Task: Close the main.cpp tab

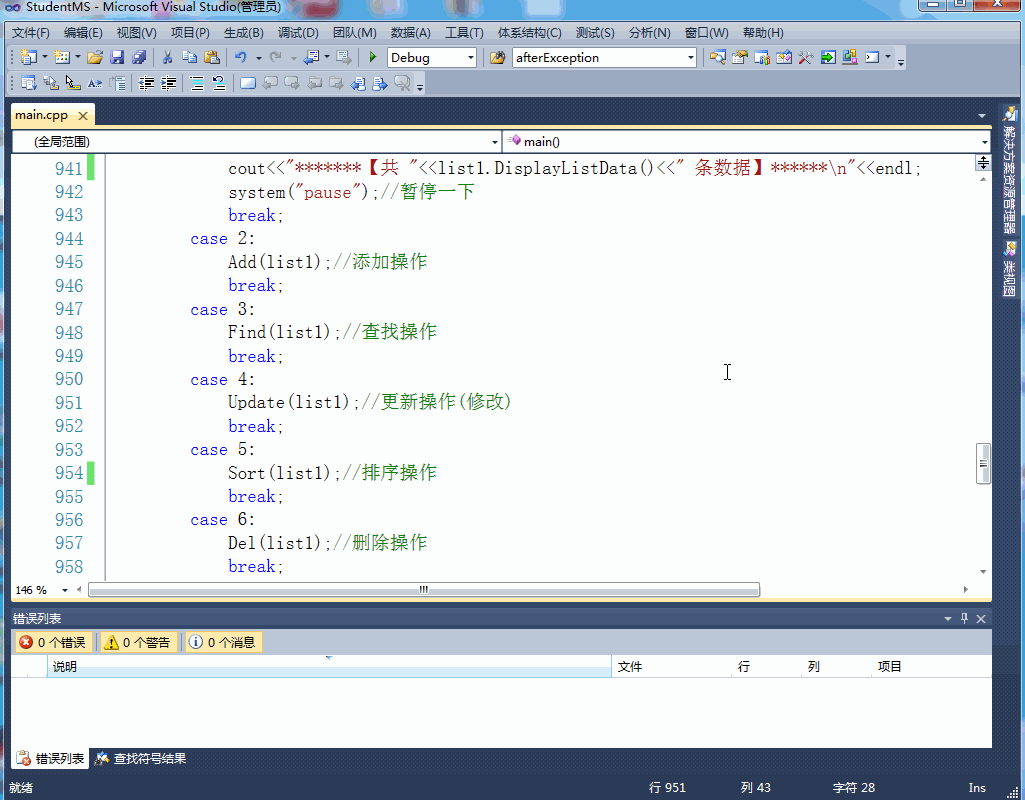Action: pos(83,116)
